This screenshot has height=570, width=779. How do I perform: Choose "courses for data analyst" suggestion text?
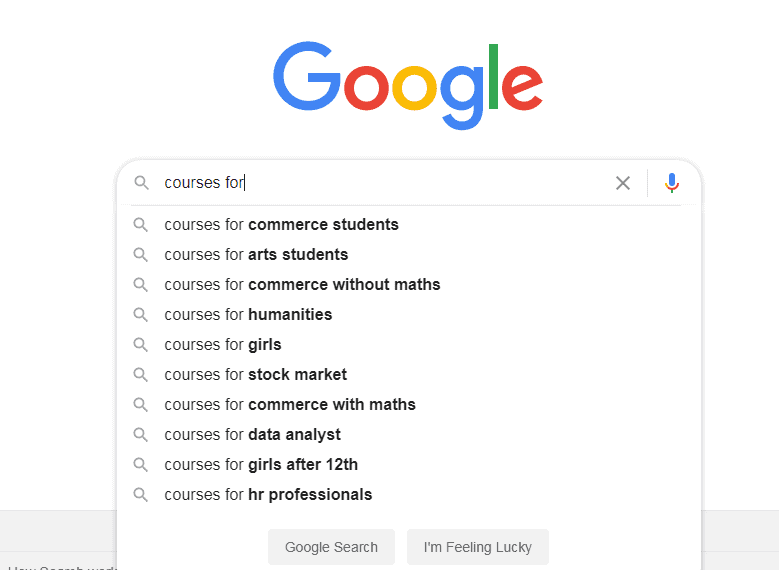[x=252, y=435]
